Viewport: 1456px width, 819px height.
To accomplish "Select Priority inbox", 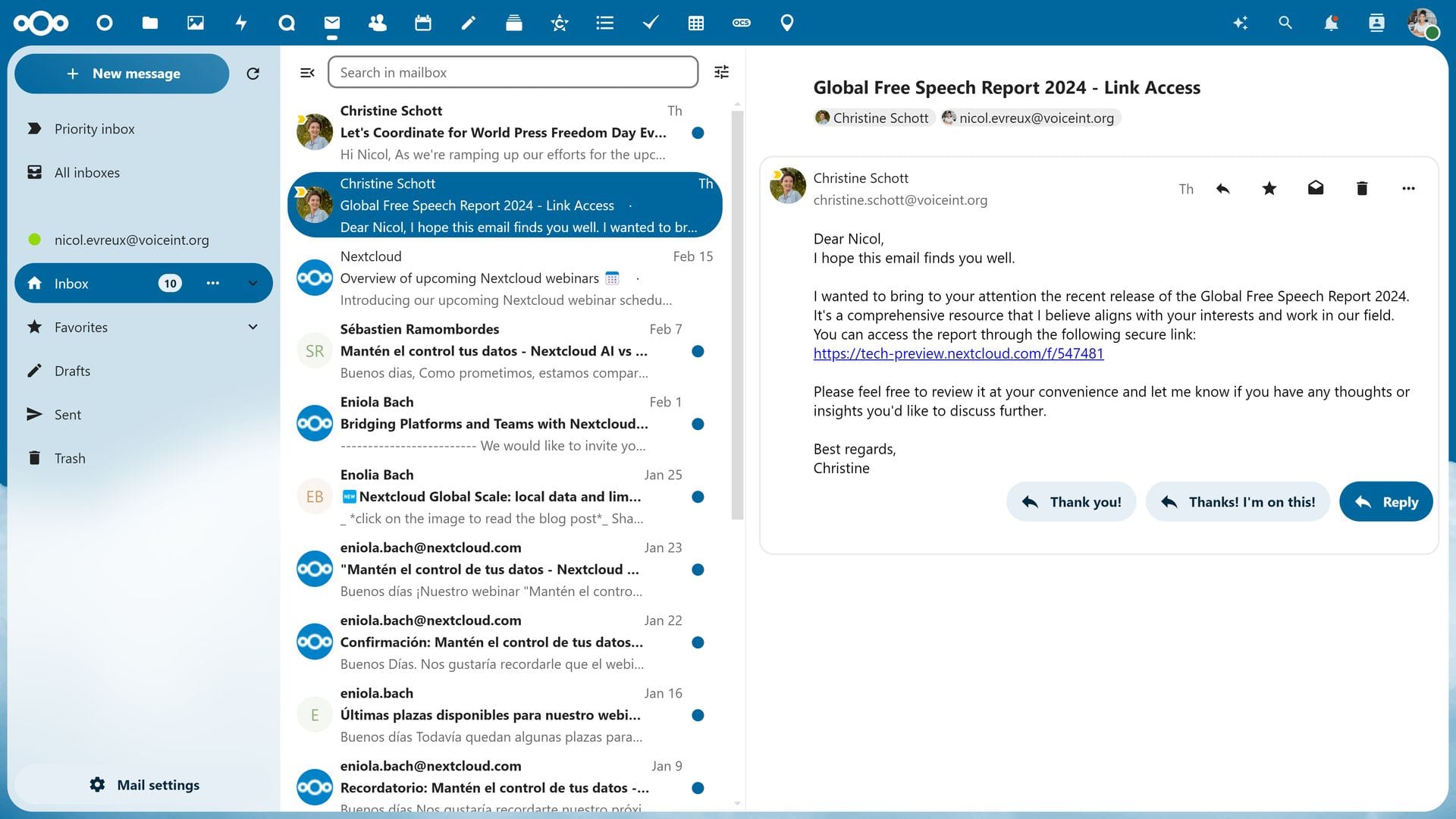I will 143,129.
